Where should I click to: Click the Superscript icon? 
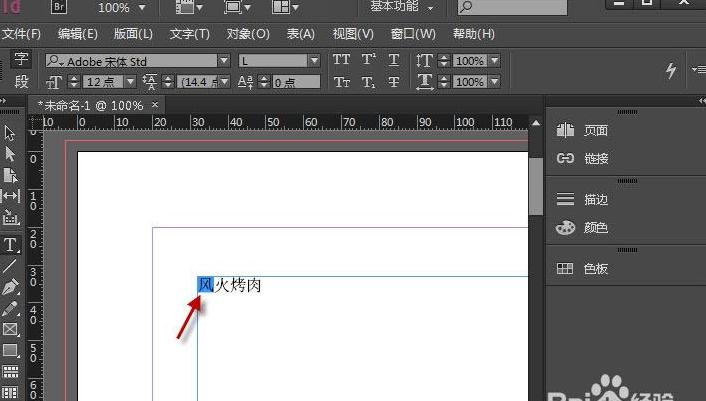click(368, 59)
